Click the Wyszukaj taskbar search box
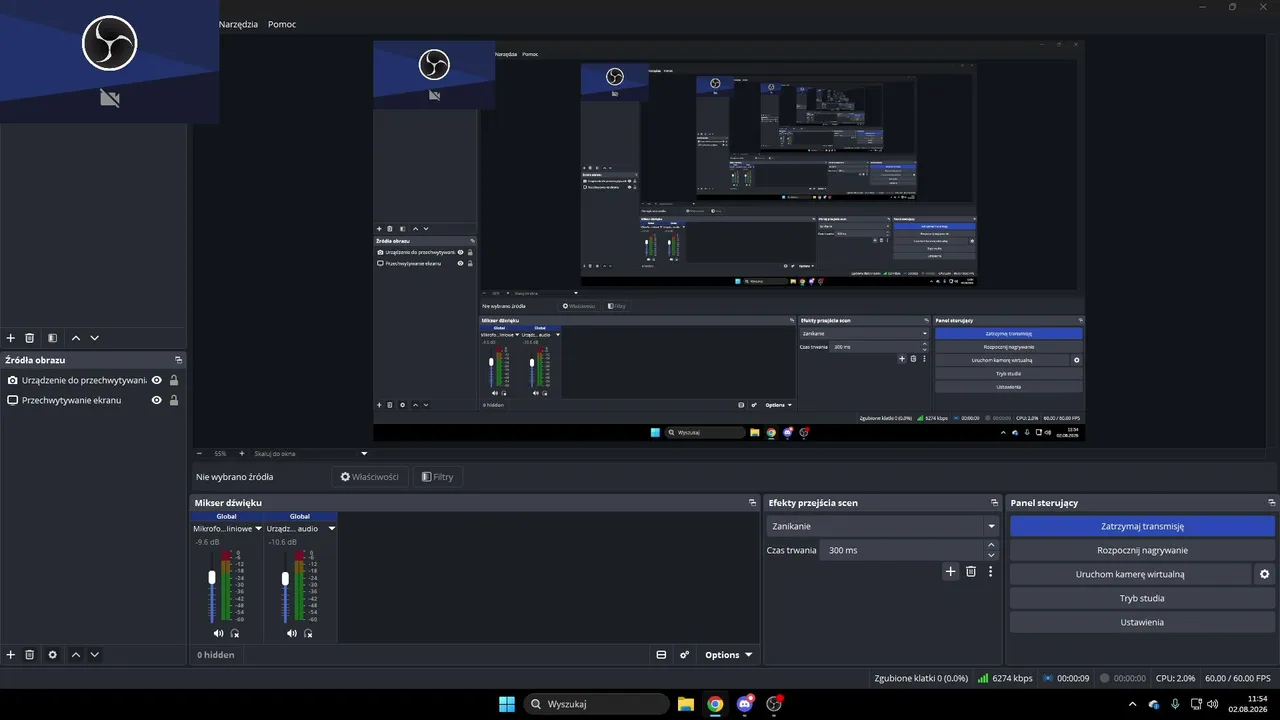This screenshot has width=1280, height=720. [597, 704]
